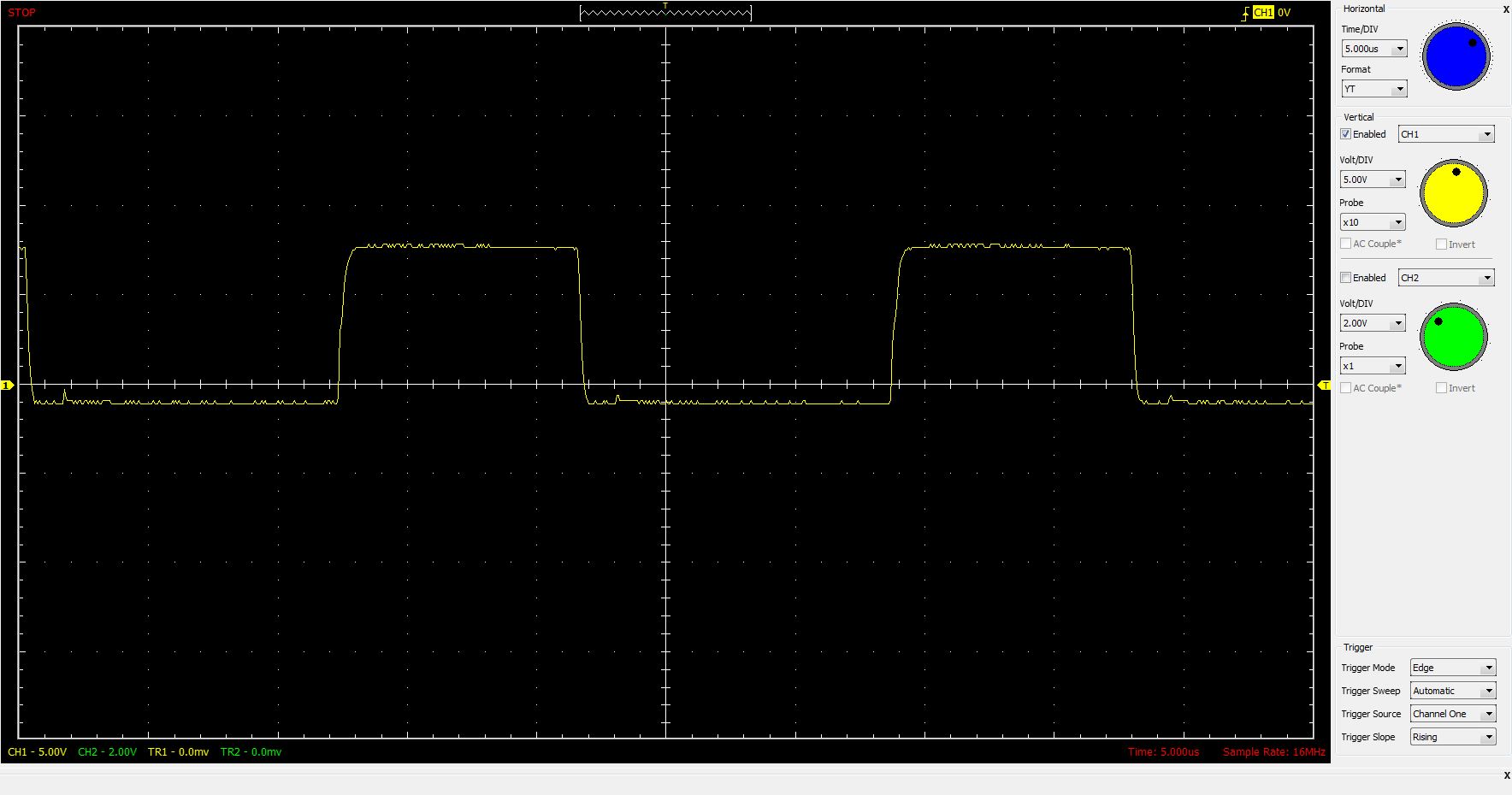
Task: Click the yellow CH1 Volt/DIV knob
Action: (x=1453, y=193)
